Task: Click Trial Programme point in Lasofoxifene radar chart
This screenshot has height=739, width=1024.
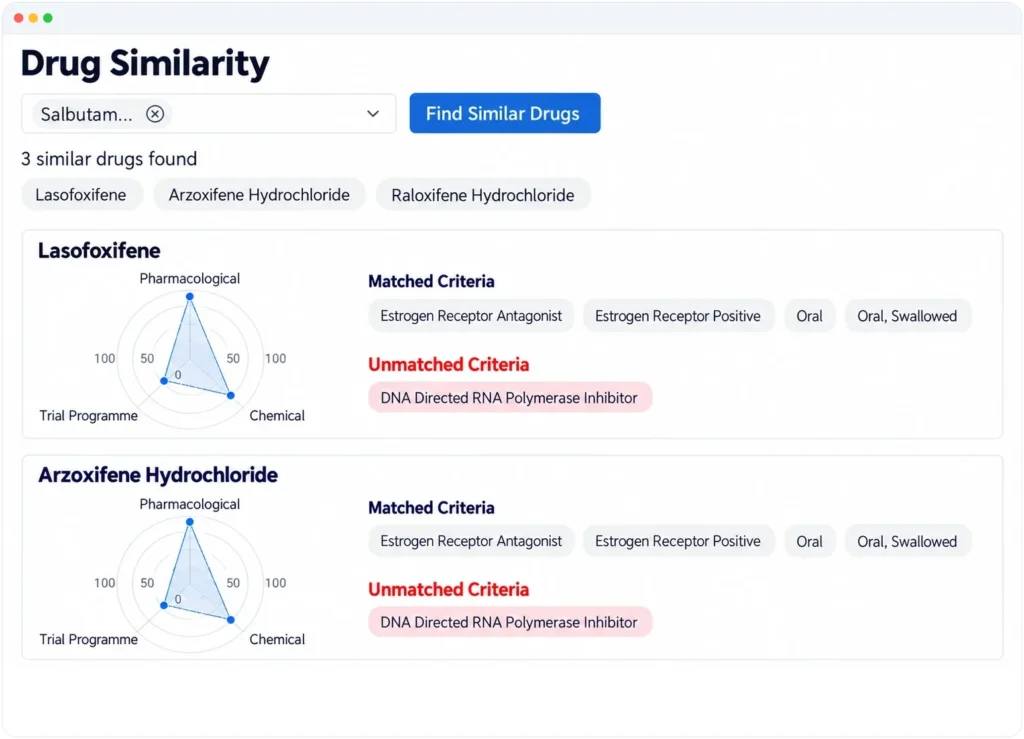Action: point(164,381)
